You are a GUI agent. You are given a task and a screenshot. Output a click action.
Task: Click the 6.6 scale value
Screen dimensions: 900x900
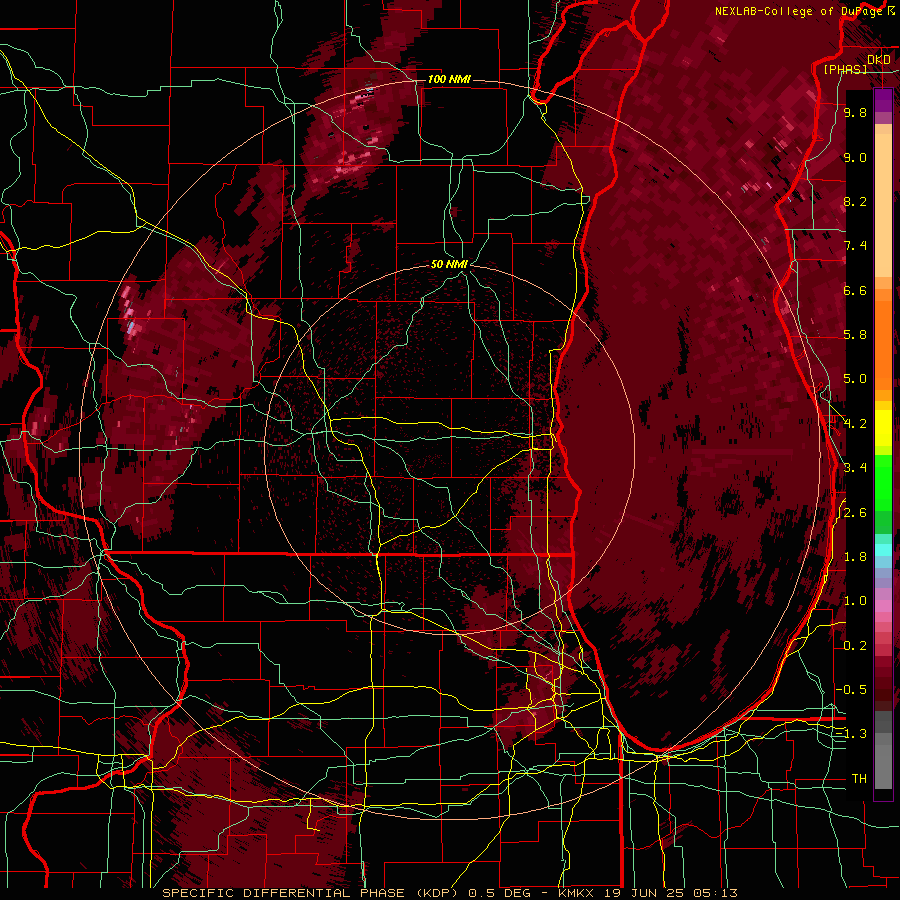(x=855, y=290)
